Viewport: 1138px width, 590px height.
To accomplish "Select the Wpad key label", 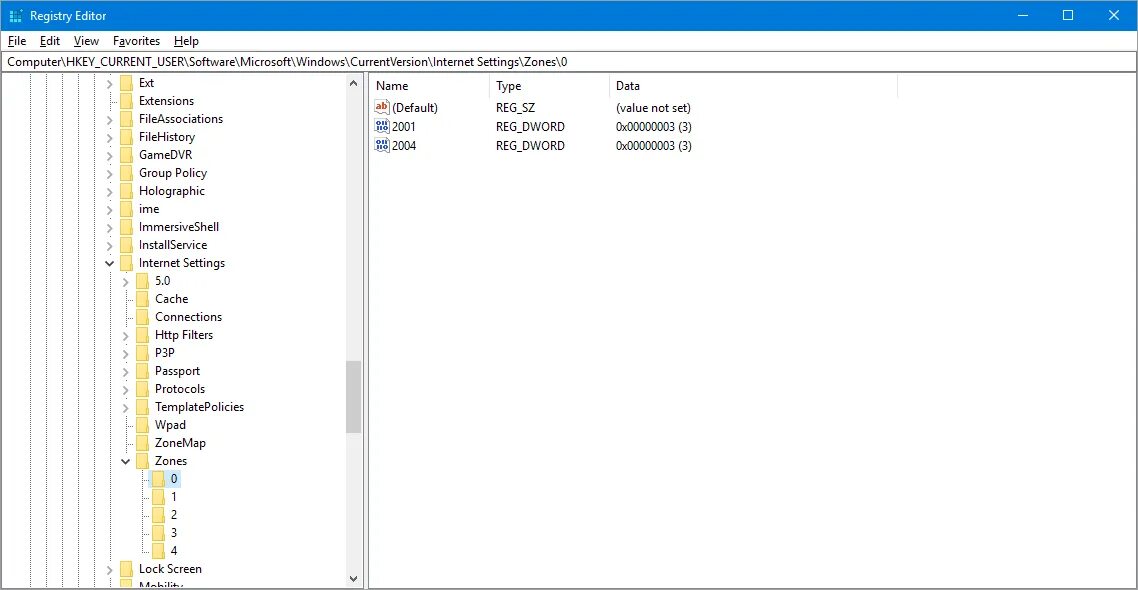I will point(170,425).
